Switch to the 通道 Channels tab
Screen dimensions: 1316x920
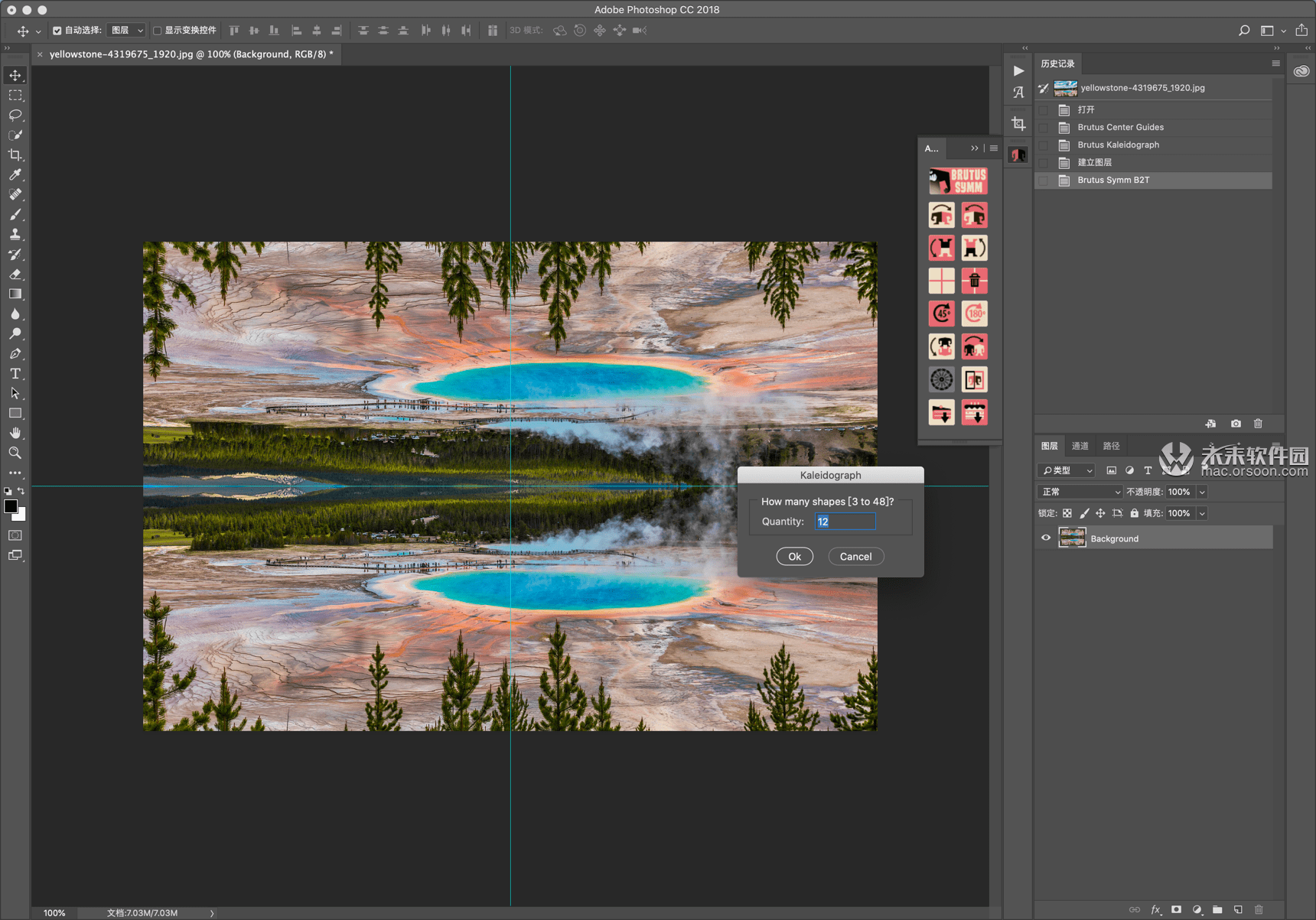click(1080, 446)
